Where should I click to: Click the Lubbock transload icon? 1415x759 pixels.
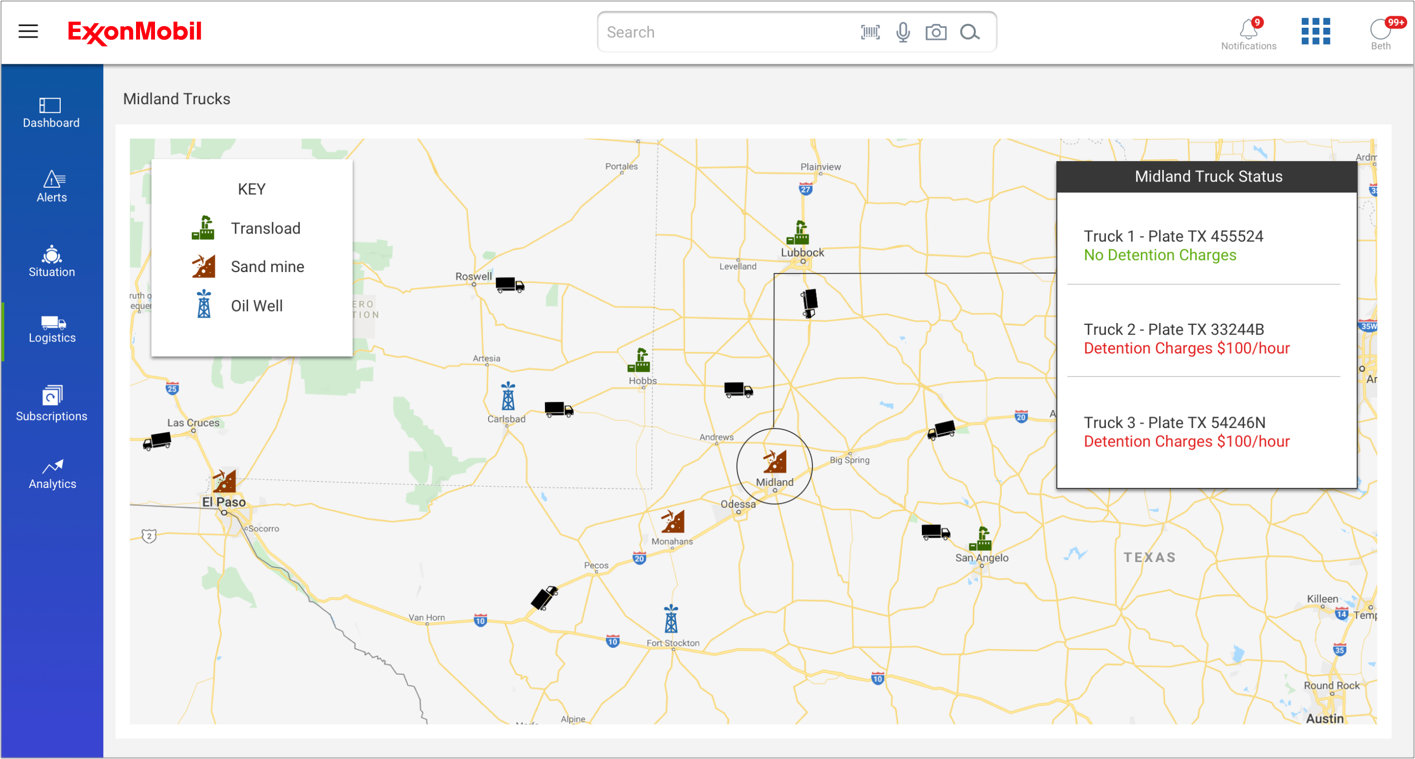pos(798,232)
